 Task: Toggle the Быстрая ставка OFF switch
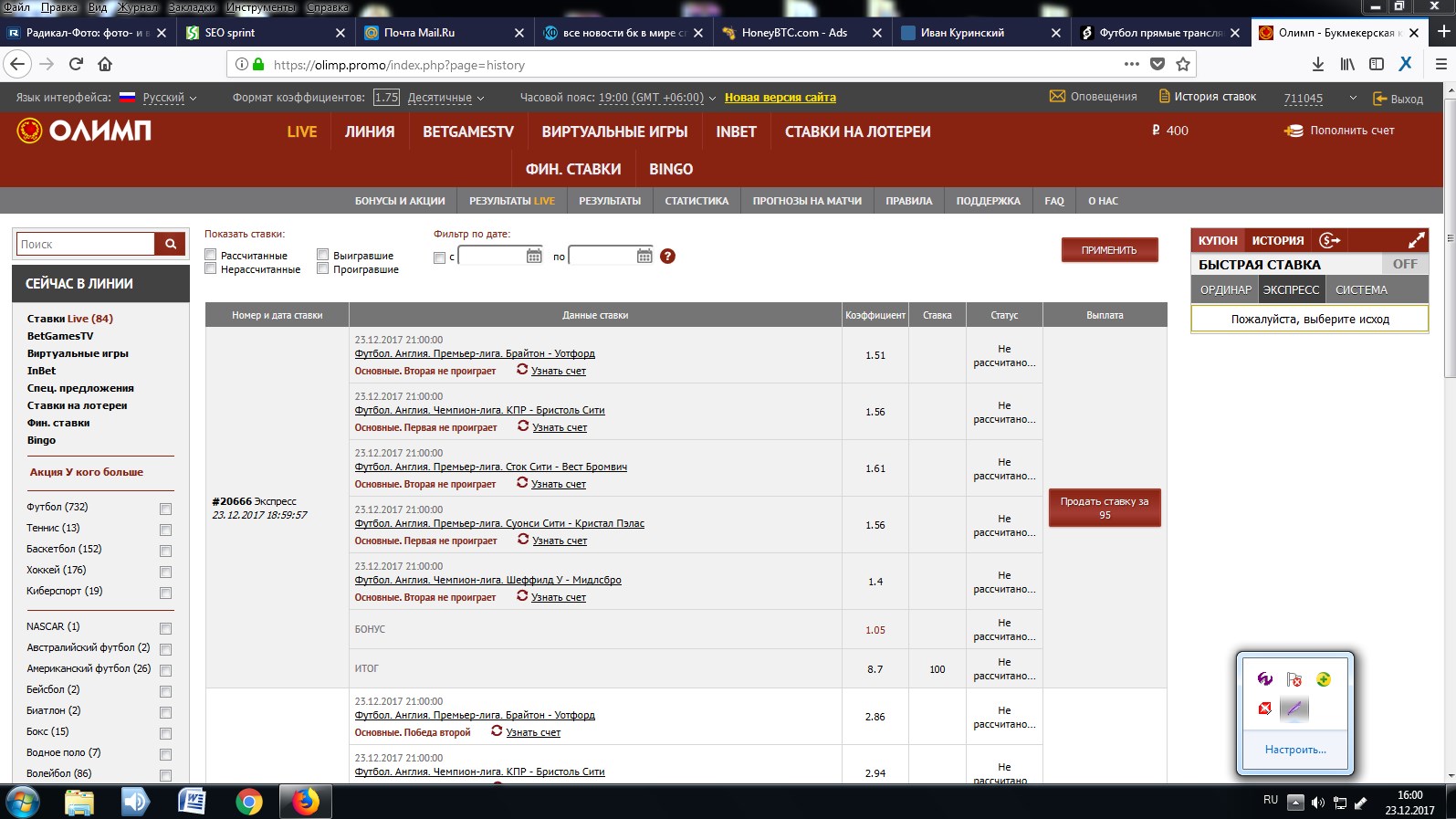(1404, 264)
